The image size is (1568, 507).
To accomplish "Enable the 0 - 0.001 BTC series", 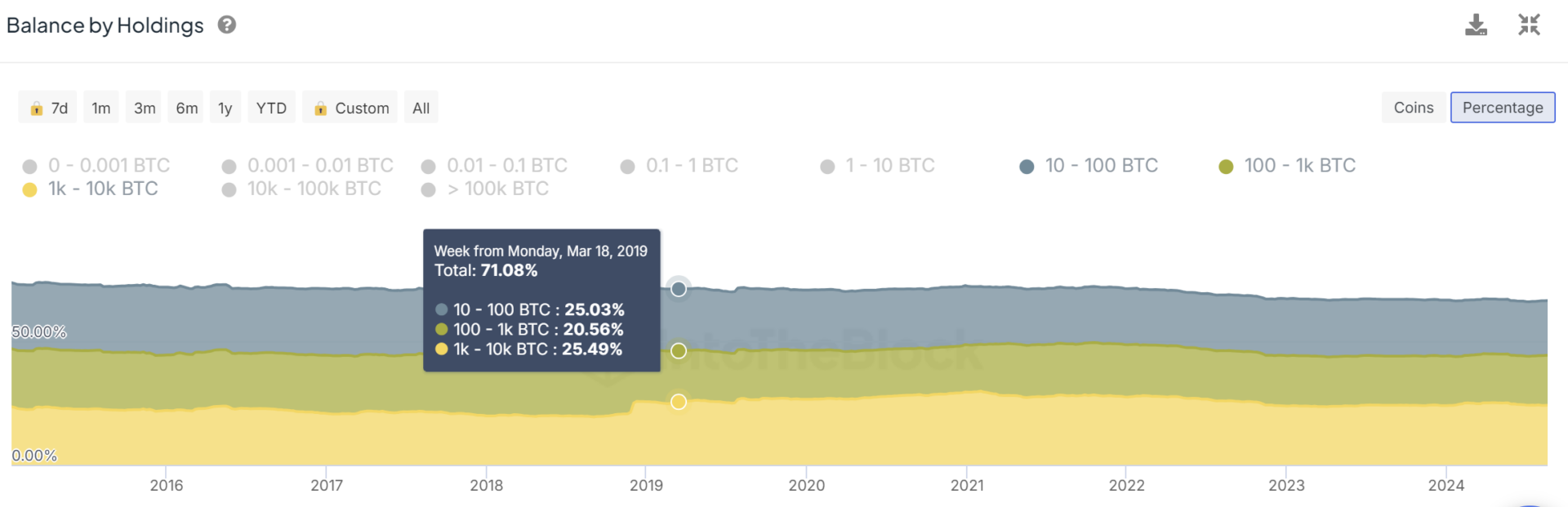I will (x=96, y=166).
